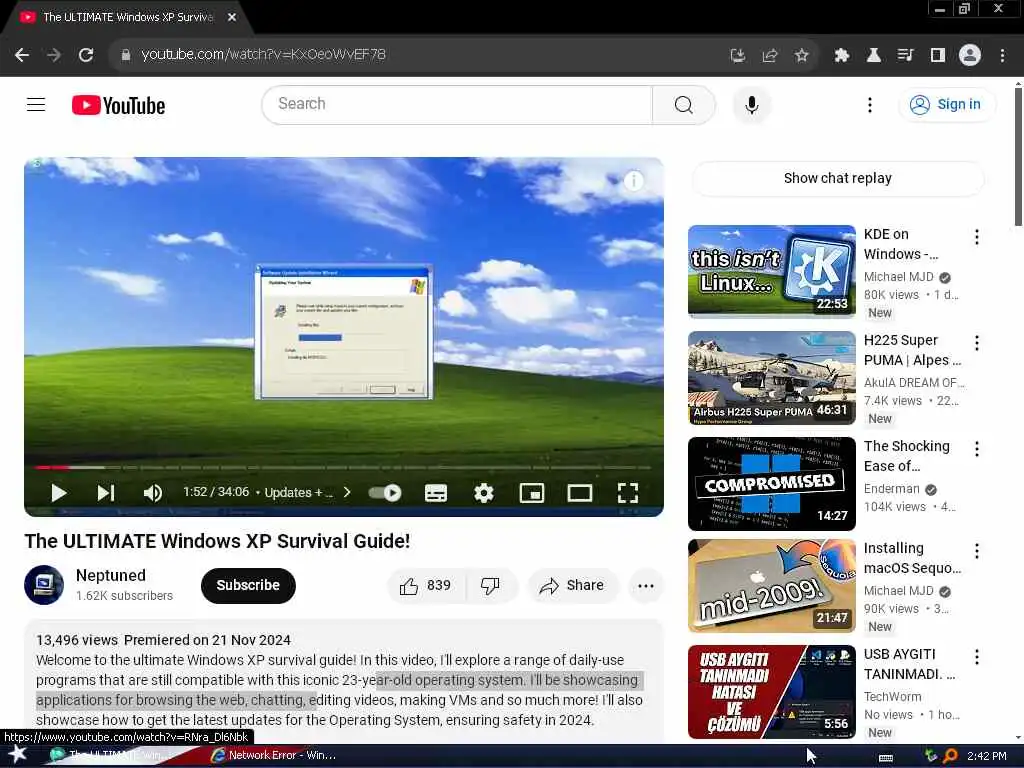The height and width of the screenshot is (768, 1024).
Task: Enable miniplayer mode
Action: tap(532, 493)
